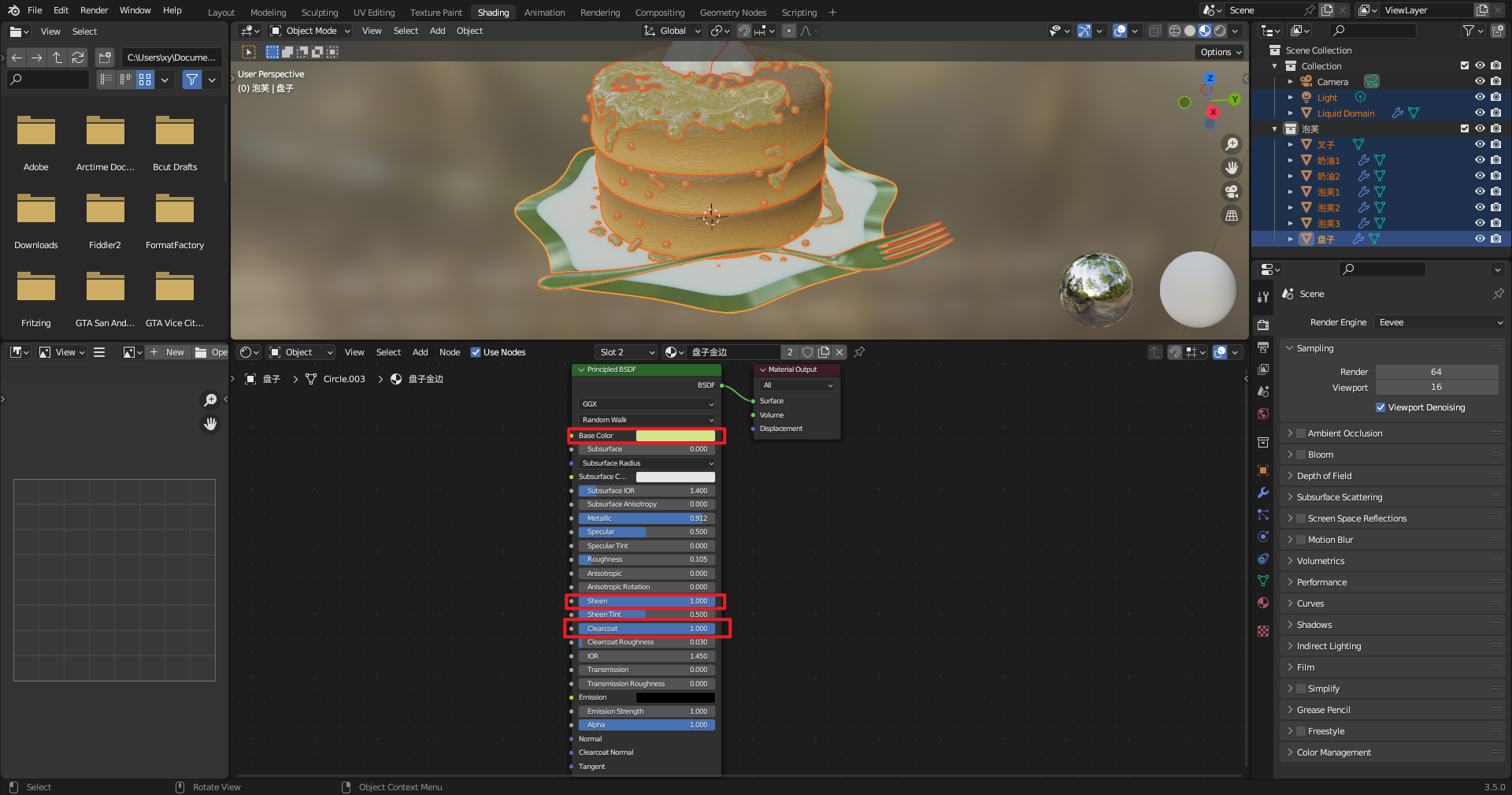This screenshot has width=1512, height=795.
Task: Click the Render samples field showing 64
Action: click(x=1436, y=372)
